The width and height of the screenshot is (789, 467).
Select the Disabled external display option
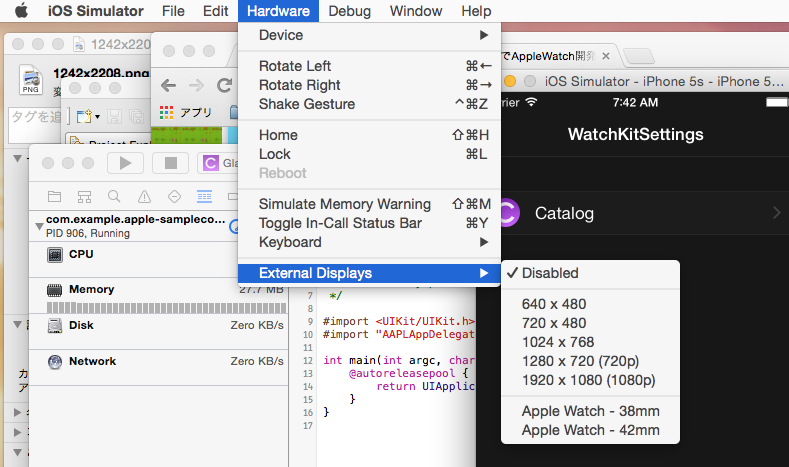pos(590,273)
